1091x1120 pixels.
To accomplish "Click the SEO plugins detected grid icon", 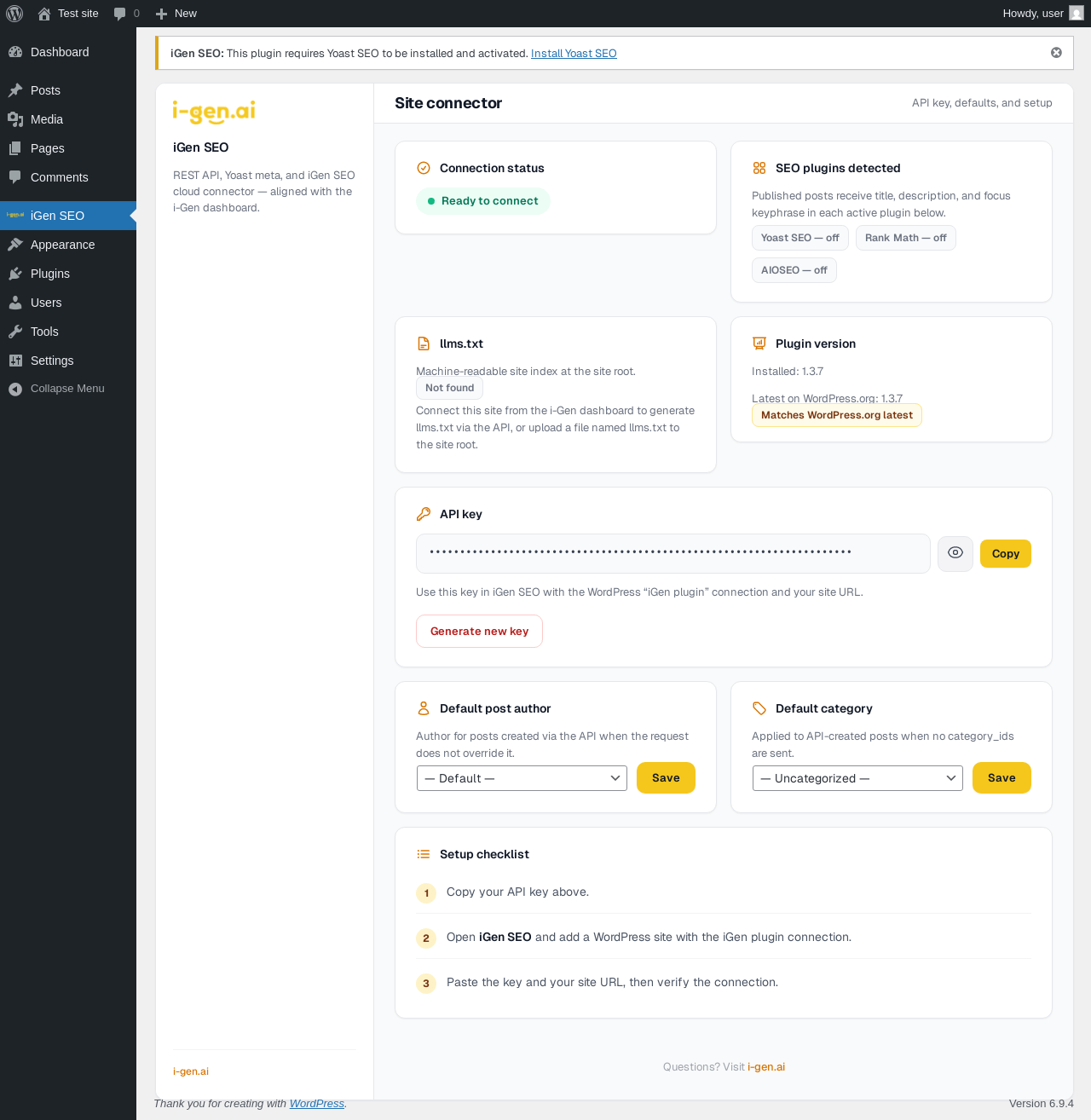I will 759,168.
